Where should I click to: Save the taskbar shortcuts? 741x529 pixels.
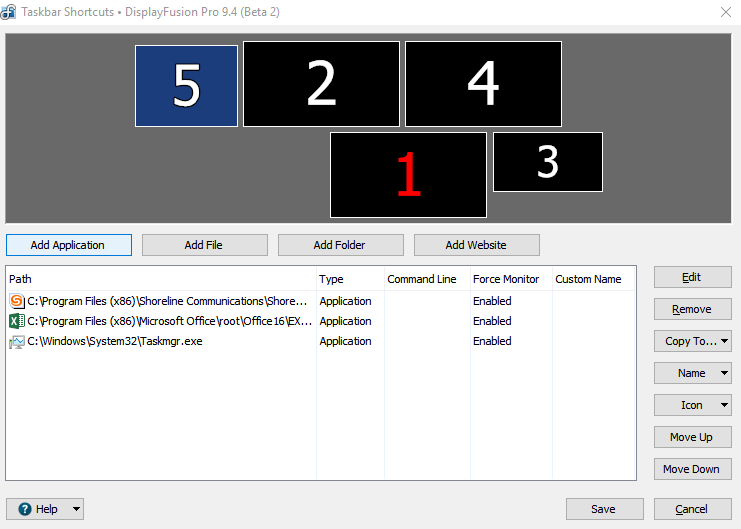click(603, 509)
